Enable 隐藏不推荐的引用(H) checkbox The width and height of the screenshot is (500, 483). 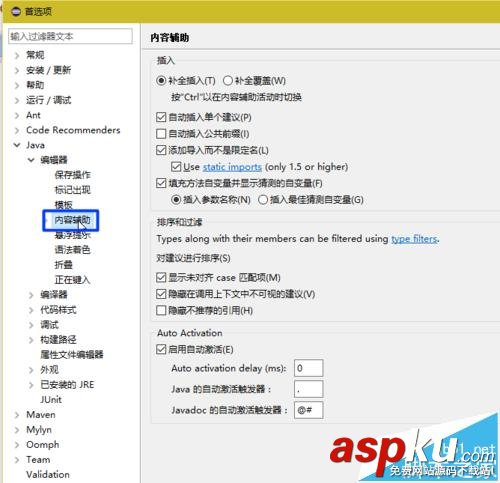click(x=161, y=311)
